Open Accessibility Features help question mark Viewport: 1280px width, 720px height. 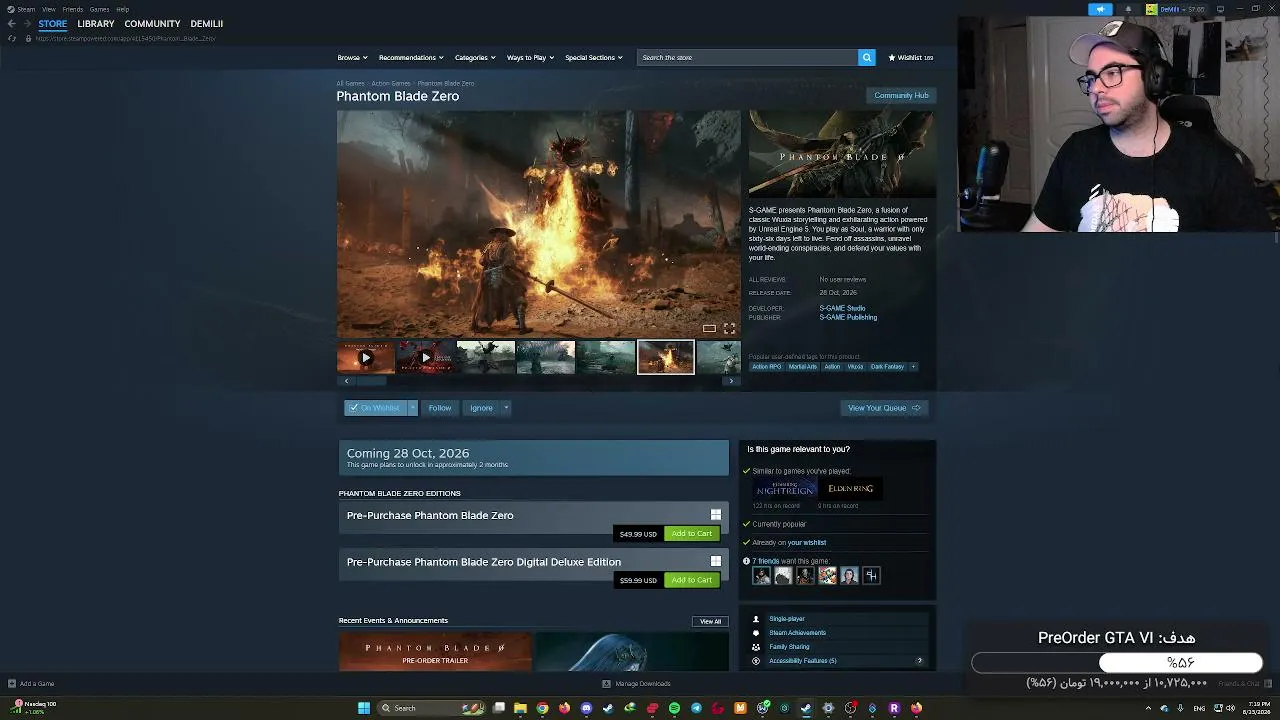coord(920,661)
